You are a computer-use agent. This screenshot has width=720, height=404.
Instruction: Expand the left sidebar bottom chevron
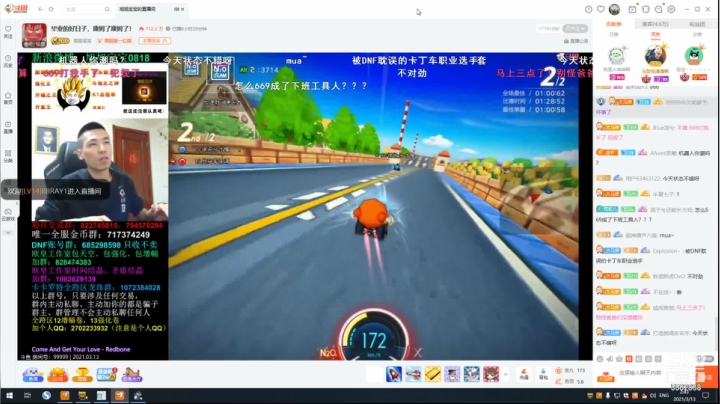[x=8, y=233]
